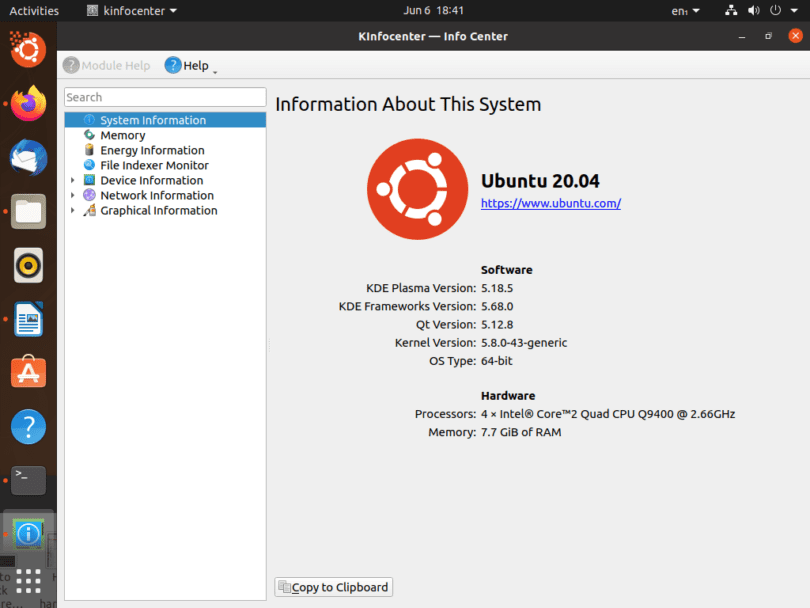
Task: Click the volume icon in top panel
Action: 754,11
